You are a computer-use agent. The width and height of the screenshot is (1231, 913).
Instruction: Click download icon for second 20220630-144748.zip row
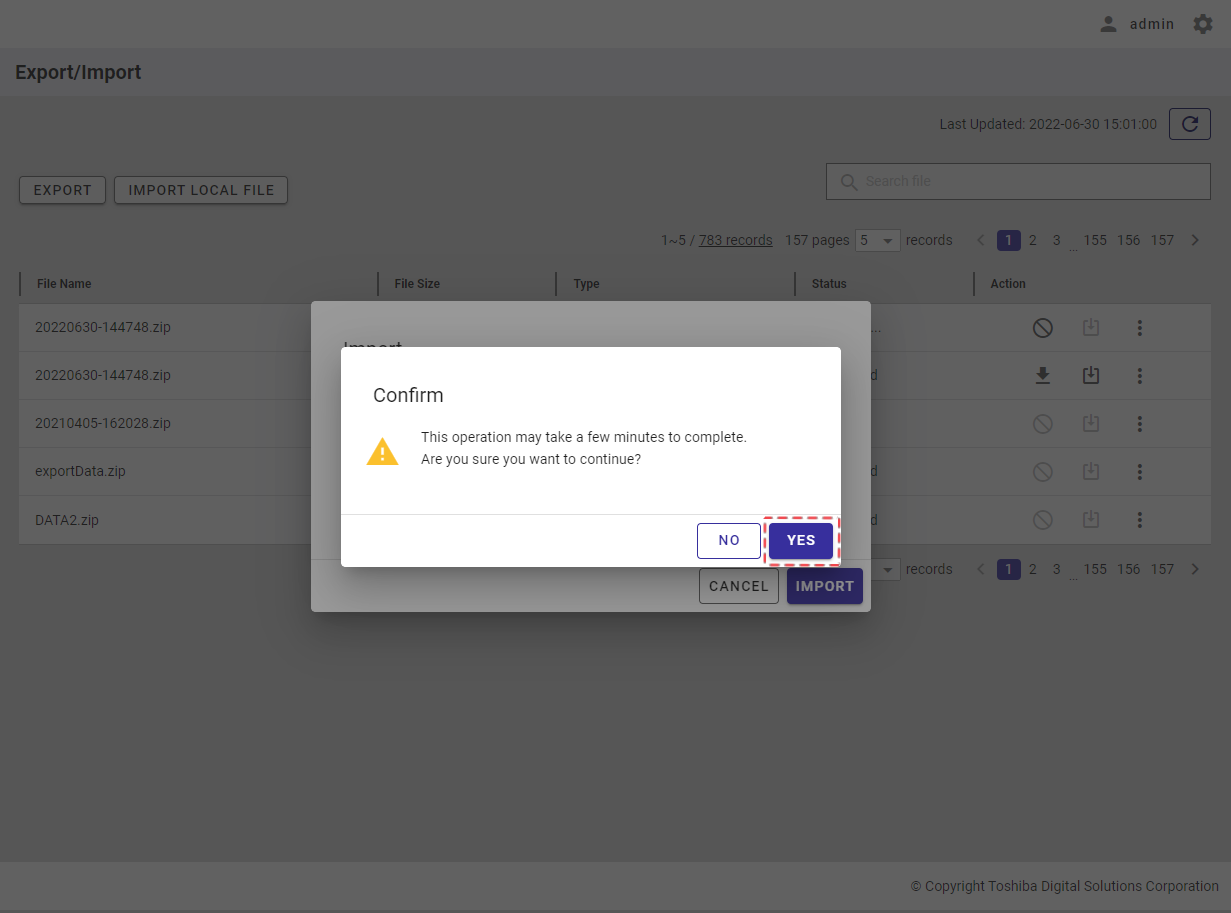tap(1042, 376)
